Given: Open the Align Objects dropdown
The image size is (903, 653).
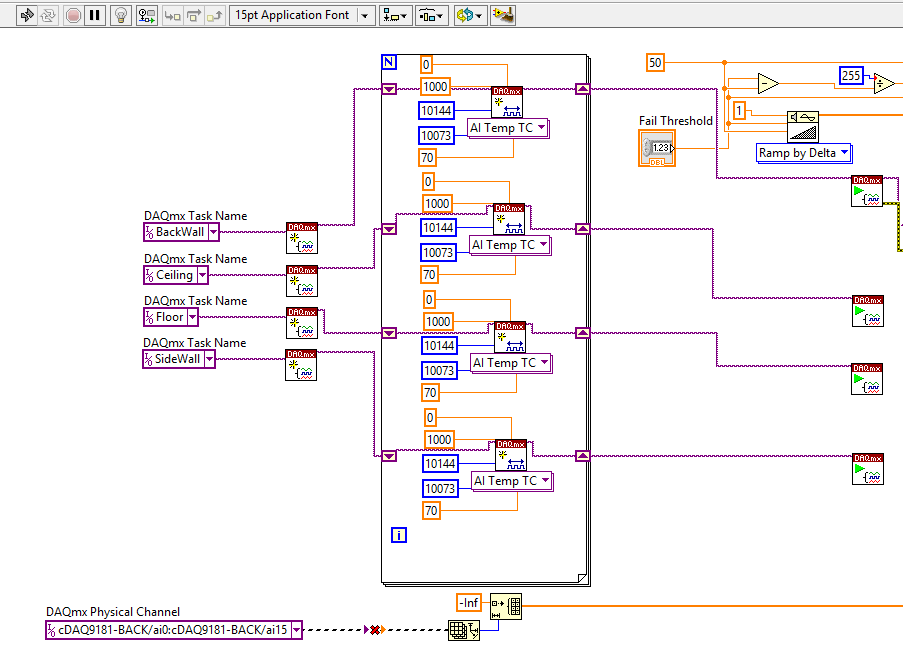Looking at the screenshot, I should (394, 16).
